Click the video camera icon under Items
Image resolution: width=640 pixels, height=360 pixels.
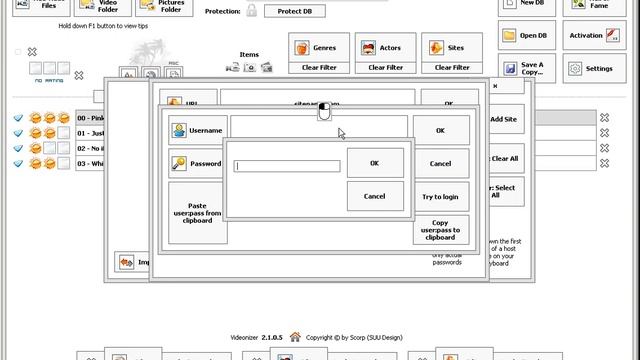click(233, 67)
